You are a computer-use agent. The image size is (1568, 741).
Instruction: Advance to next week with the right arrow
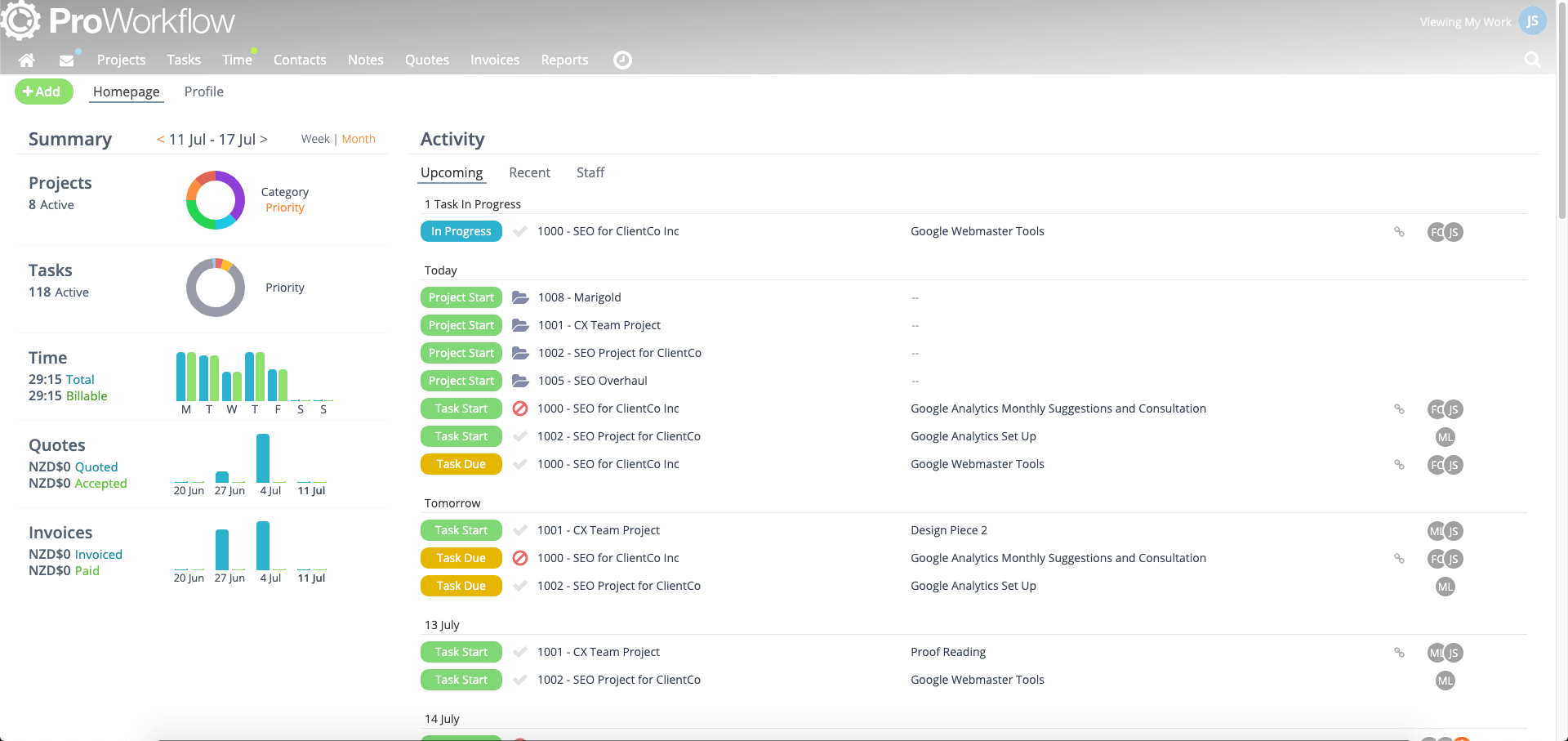pyautogui.click(x=263, y=139)
